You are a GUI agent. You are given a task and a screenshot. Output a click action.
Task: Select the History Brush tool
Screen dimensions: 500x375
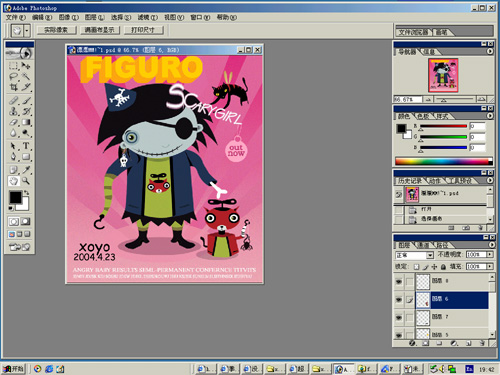(26, 111)
